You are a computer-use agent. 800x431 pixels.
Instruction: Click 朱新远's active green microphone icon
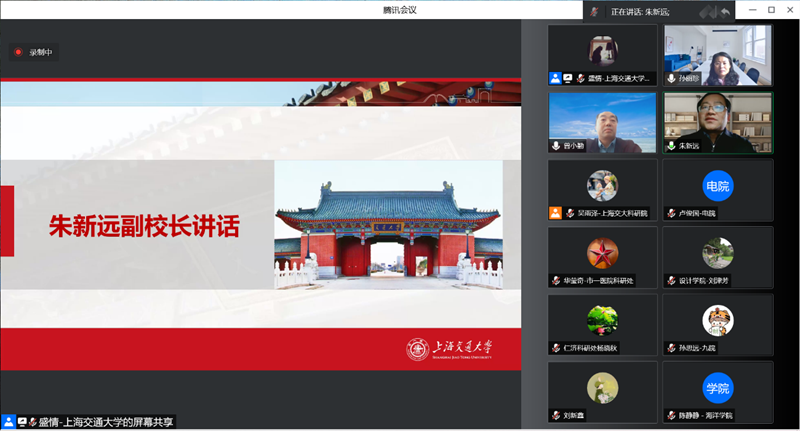[671, 146]
